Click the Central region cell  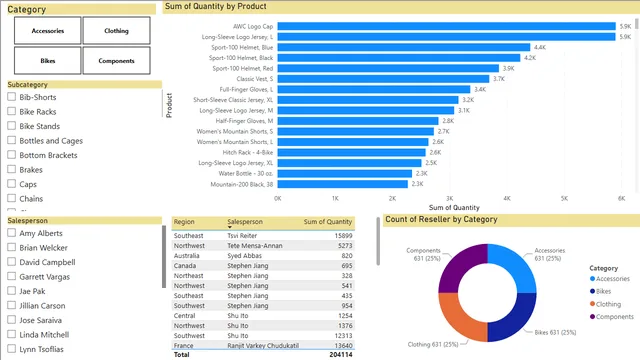(x=184, y=316)
